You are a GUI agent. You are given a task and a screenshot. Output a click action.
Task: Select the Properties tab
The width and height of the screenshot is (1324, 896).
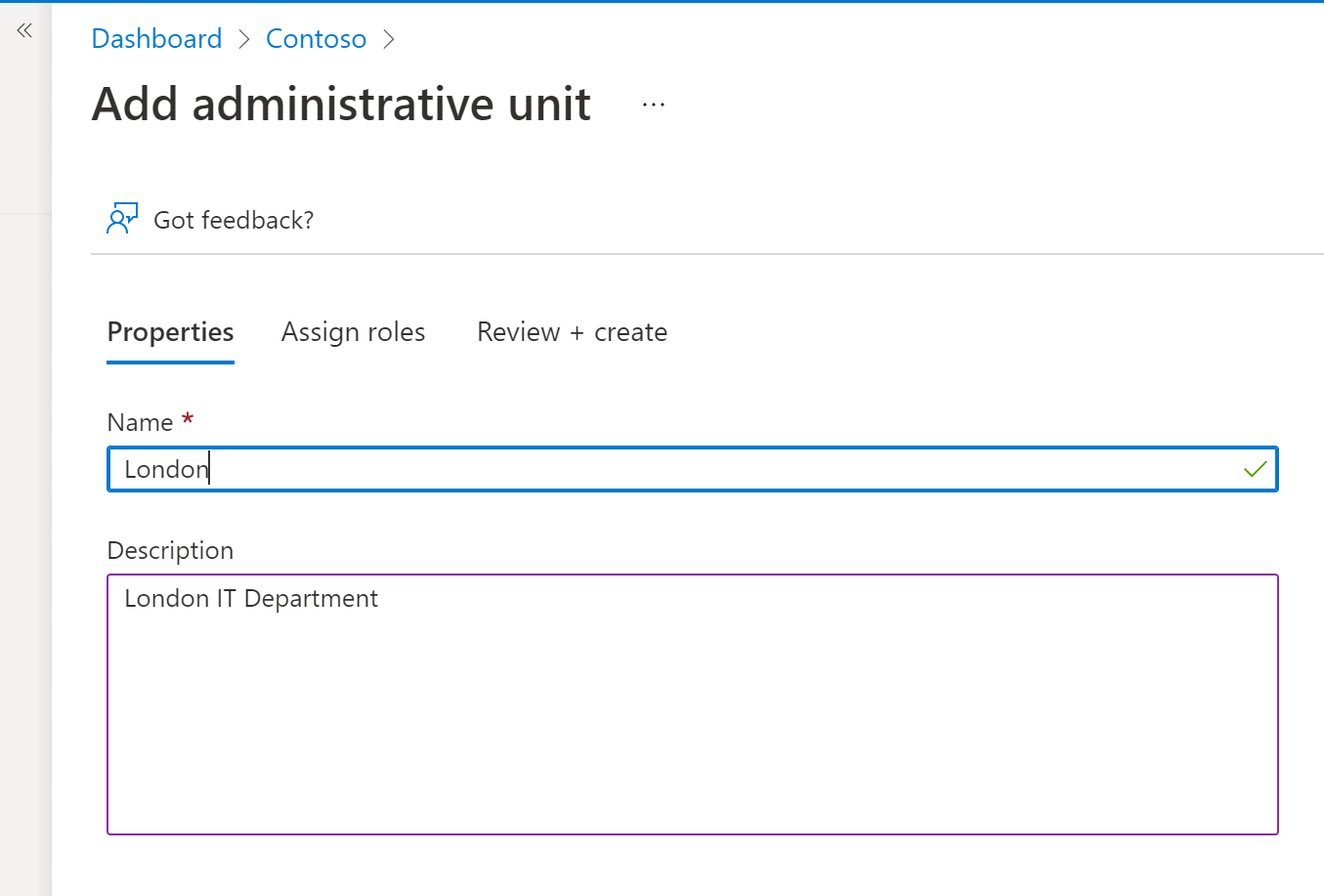170,332
